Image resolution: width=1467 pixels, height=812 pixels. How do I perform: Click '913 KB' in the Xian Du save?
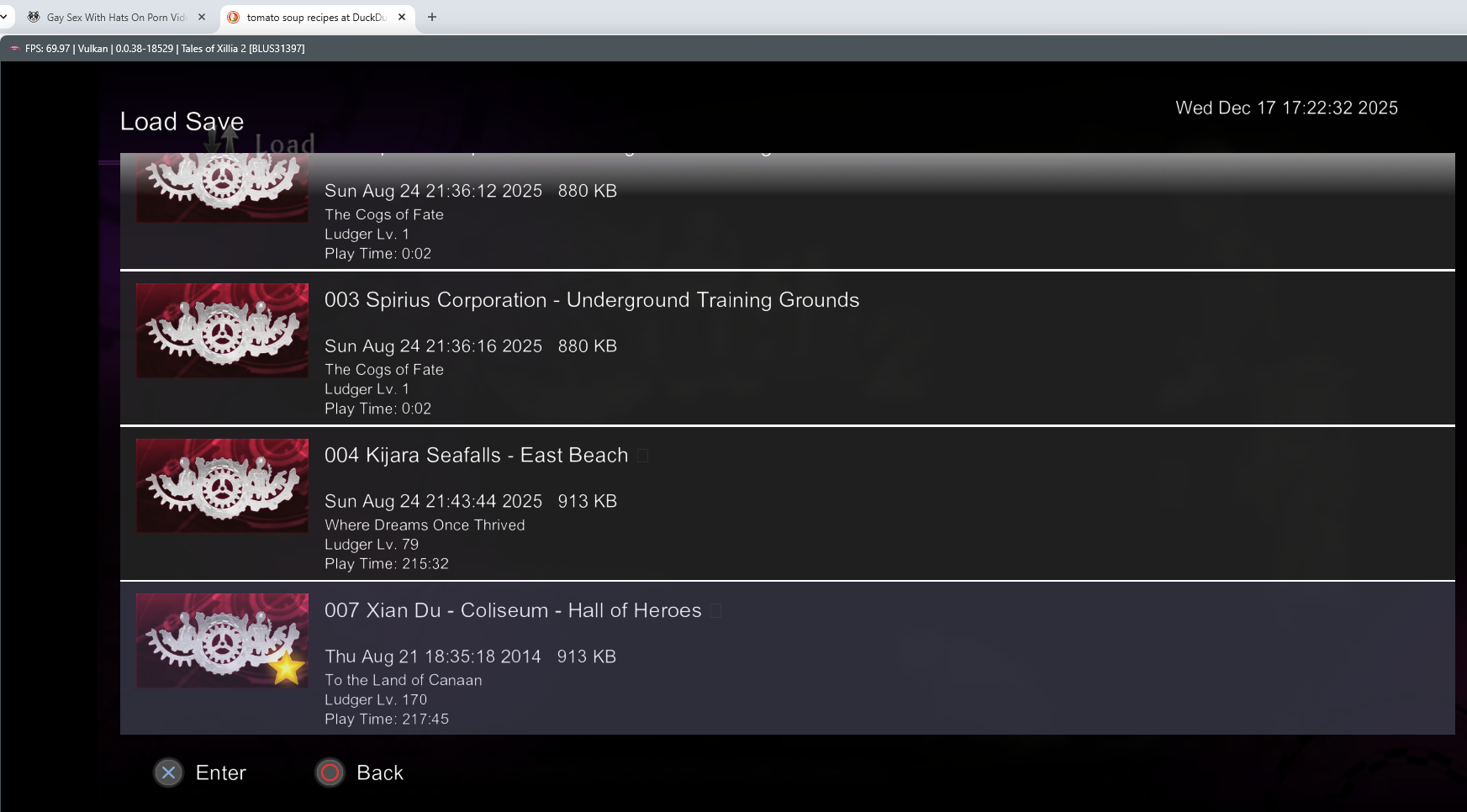pos(586,656)
